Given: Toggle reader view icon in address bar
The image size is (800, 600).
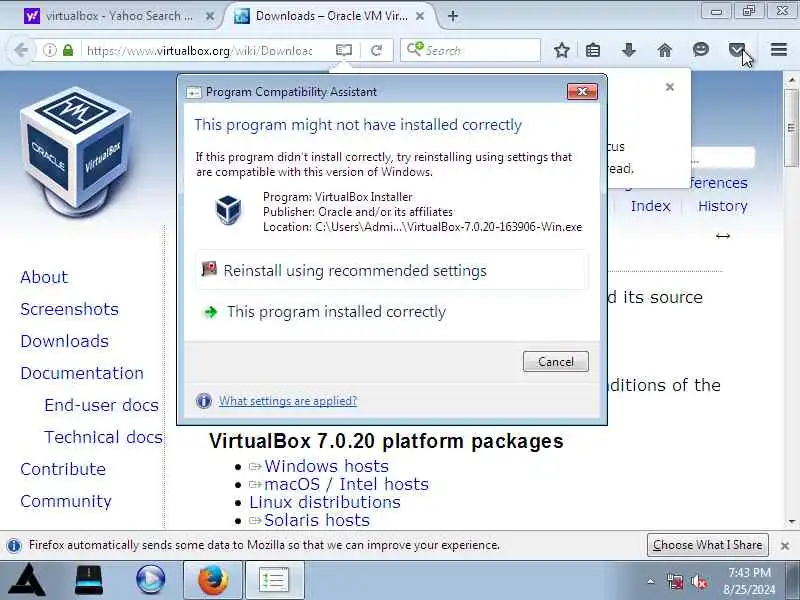Looking at the screenshot, I should tap(344, 50).
